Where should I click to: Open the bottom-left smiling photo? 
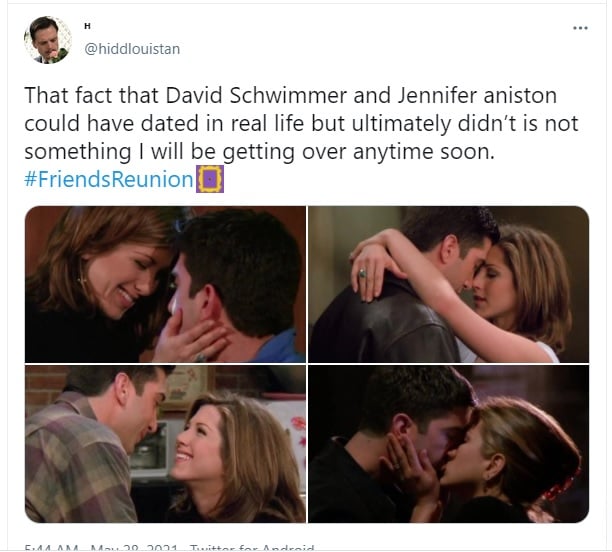coord(165,444)
